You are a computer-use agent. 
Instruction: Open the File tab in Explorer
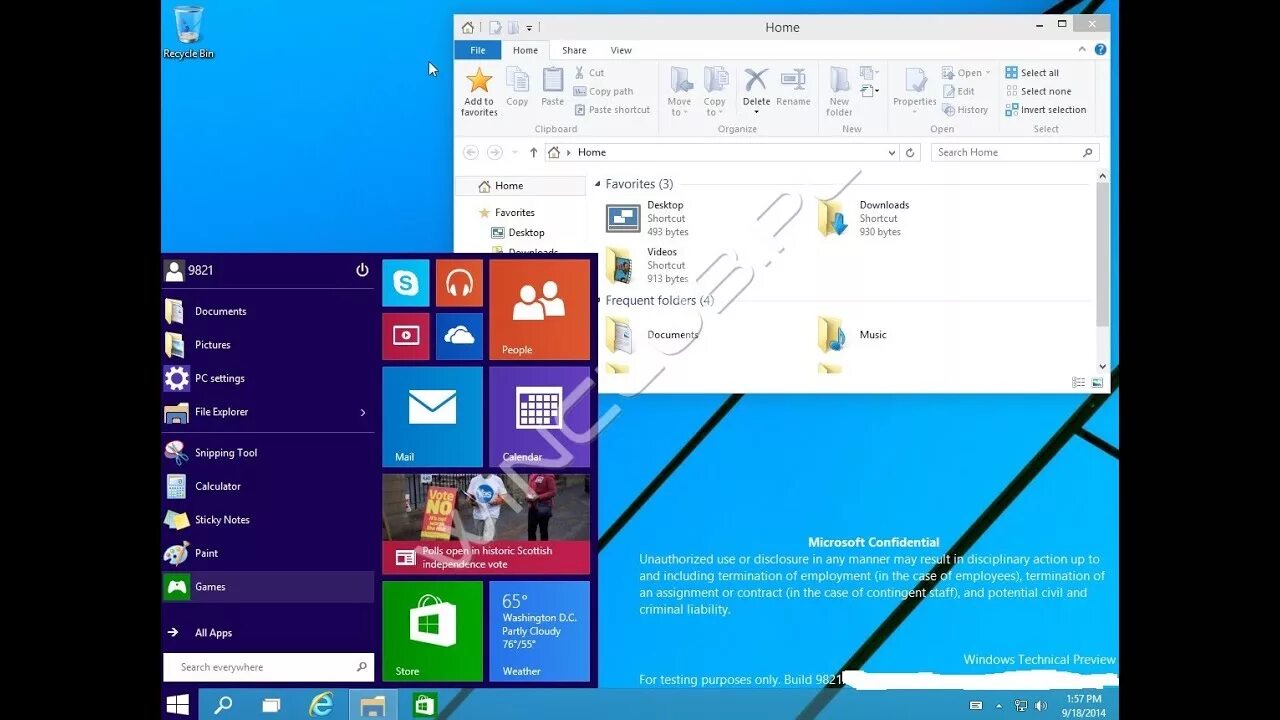[x=478, y=50]
